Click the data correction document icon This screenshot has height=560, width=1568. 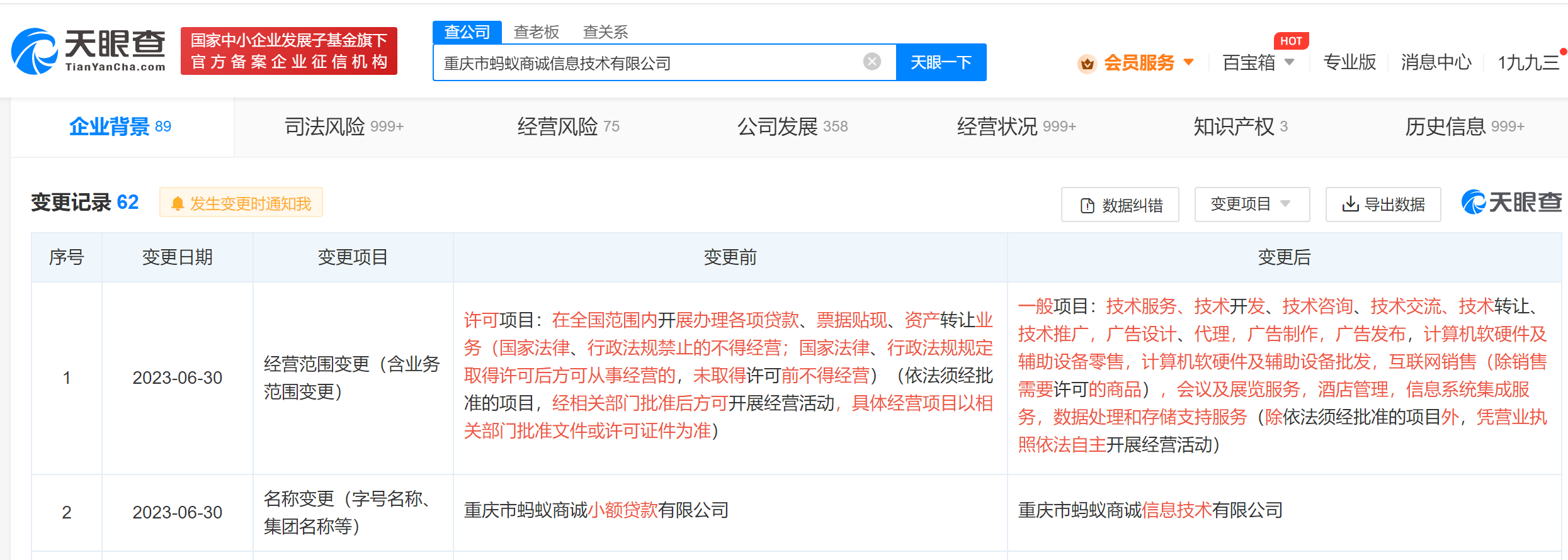tap(1087, 205)
